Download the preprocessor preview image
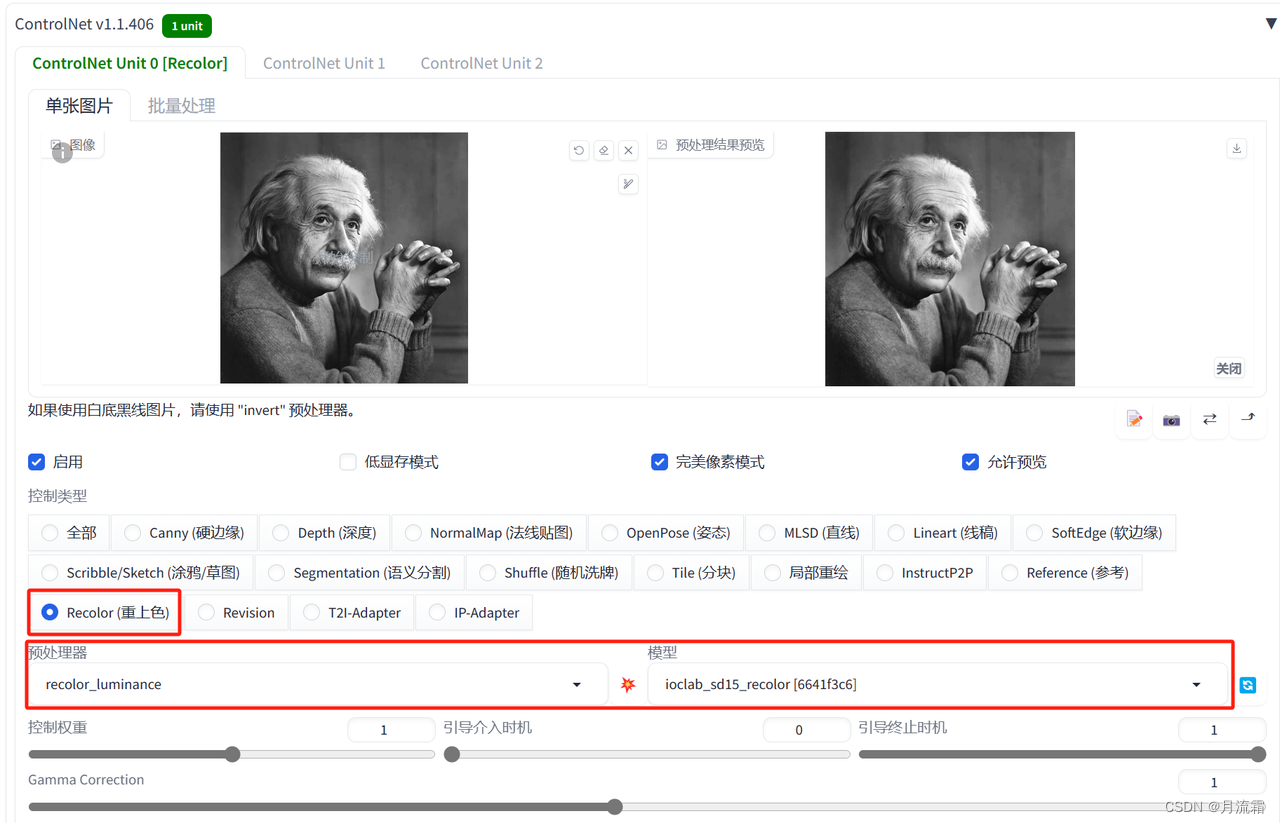 point(1237,148)
